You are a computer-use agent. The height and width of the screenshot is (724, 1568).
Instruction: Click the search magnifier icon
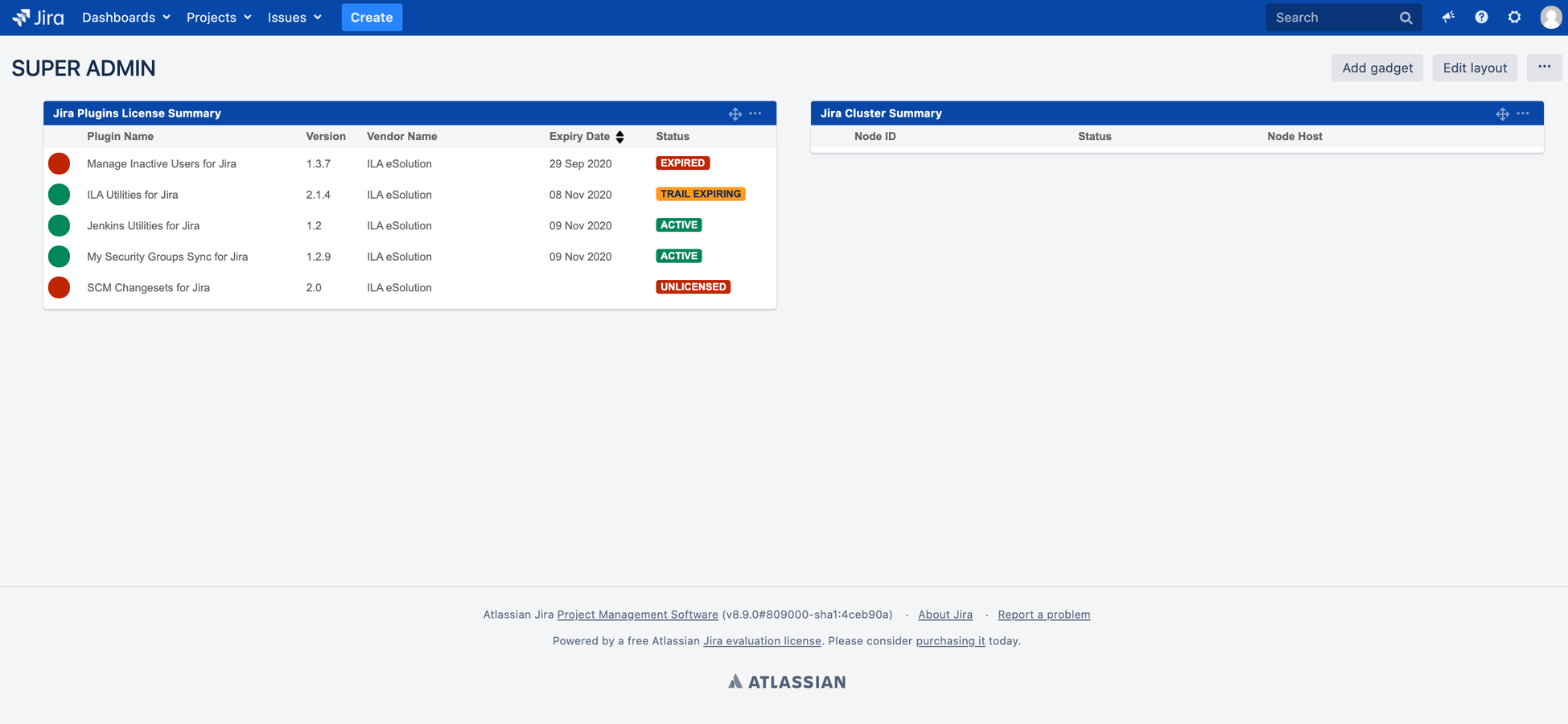tap(1405, 18)
